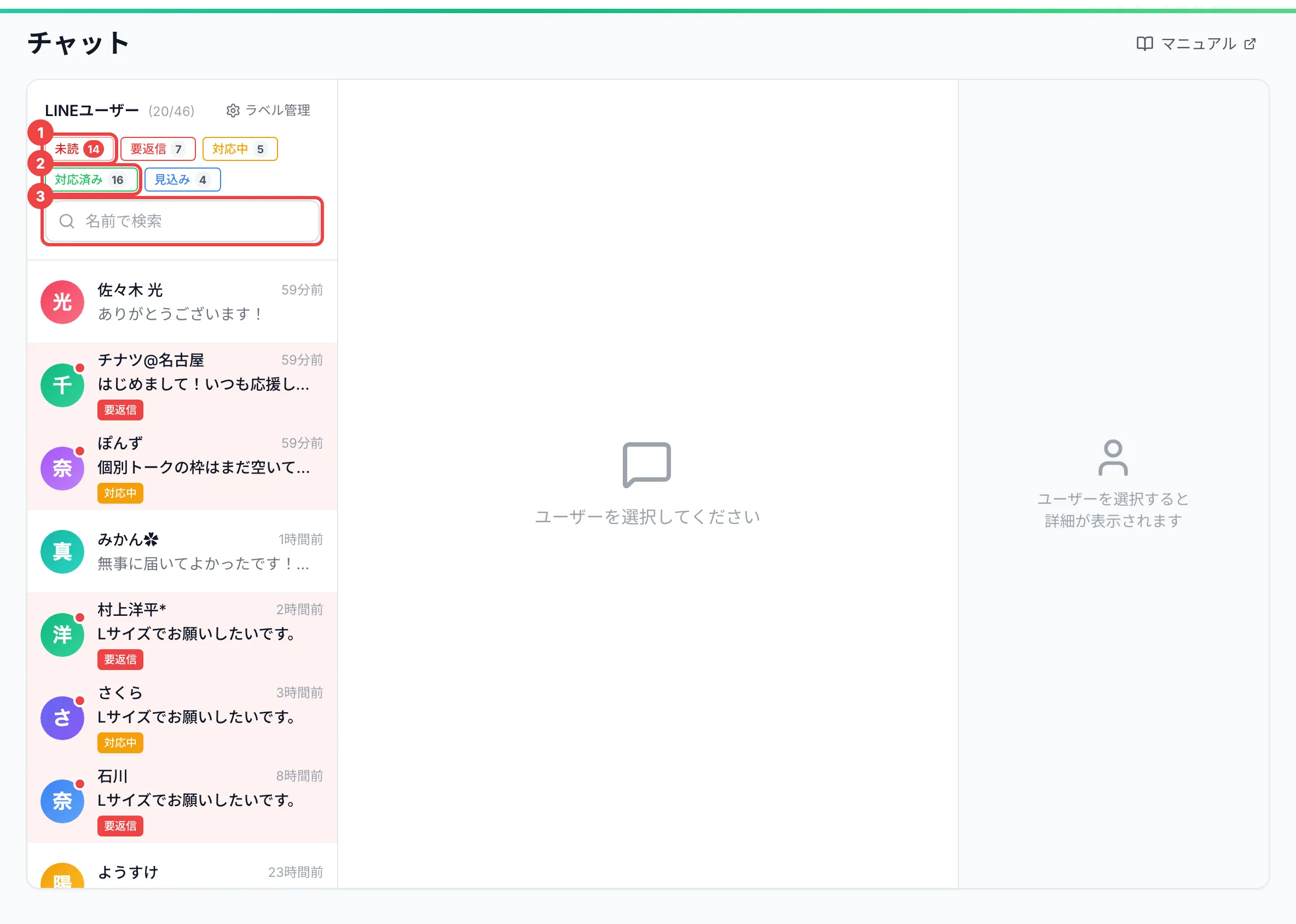Screen dimensions: 1296x924
Task: Click external-link icon next to マニュアル
Action: pos(1250,44)
